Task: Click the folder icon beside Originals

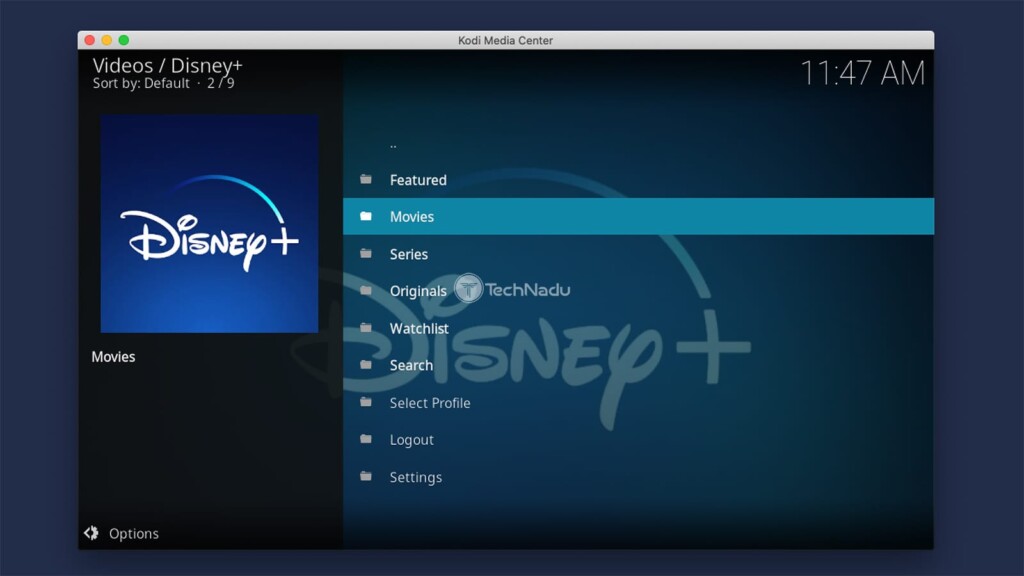Action: coord(366,291)
